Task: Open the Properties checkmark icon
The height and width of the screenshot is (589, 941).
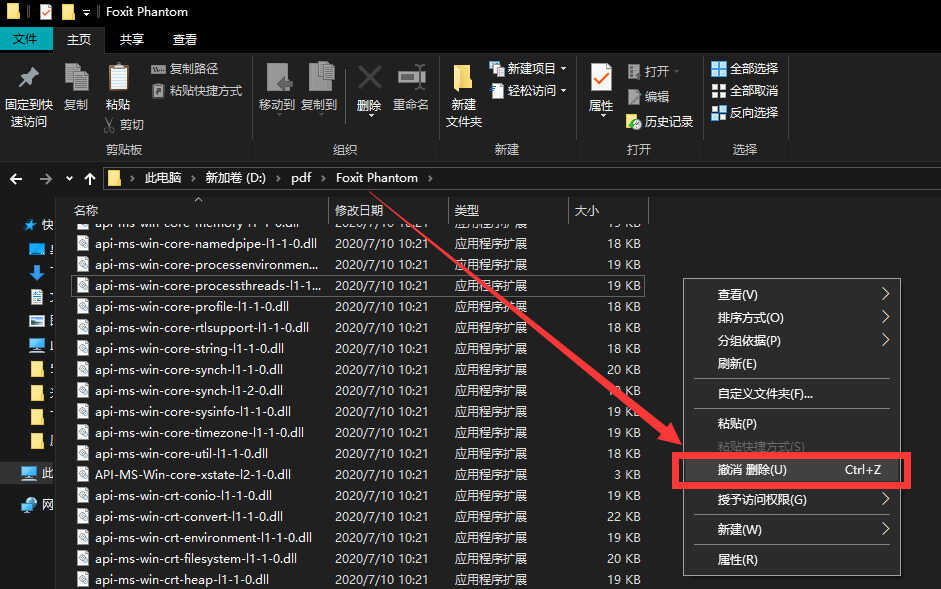Action: (x=601, y=78)
